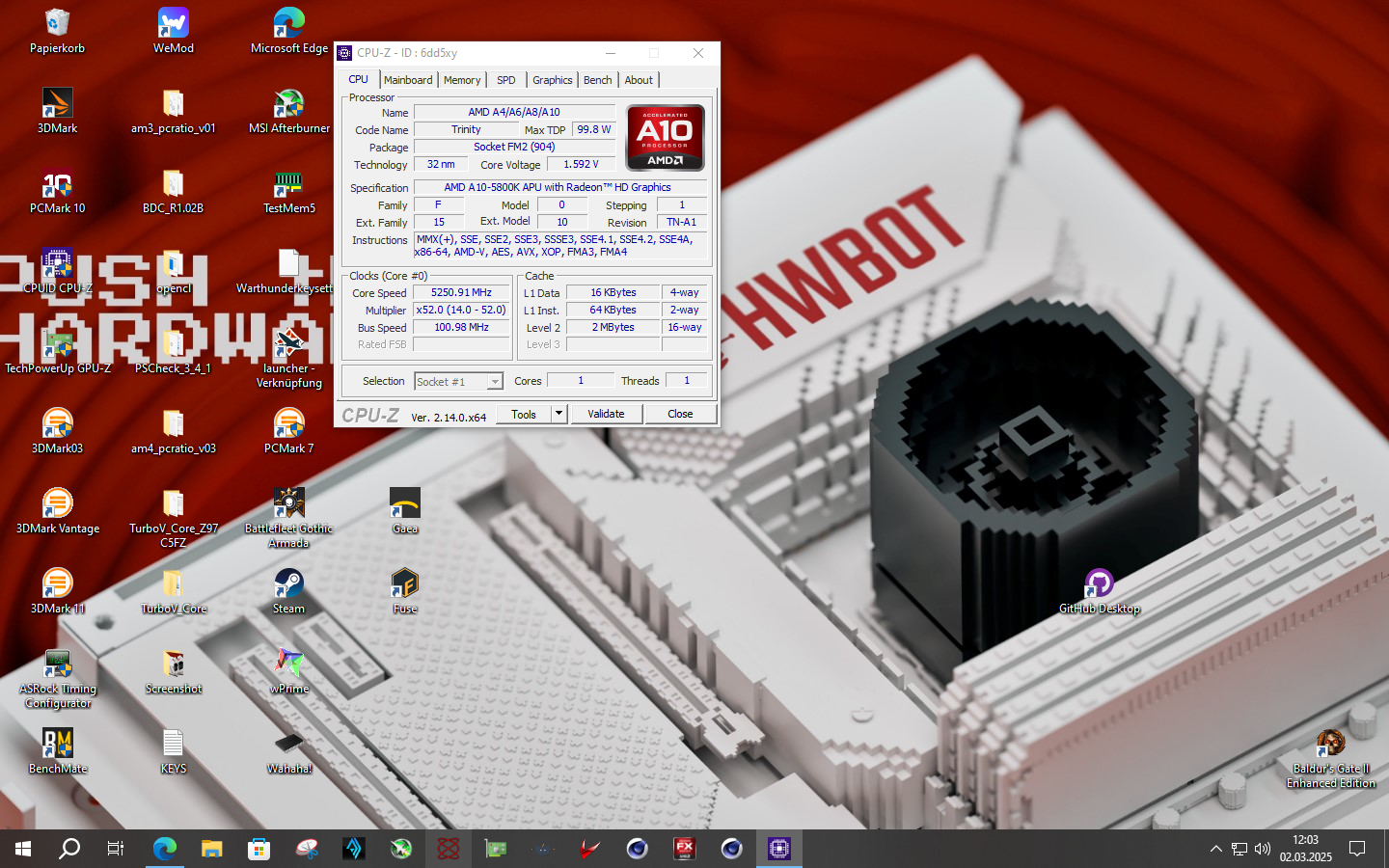Click the Socket FM2 (904) package value
Screen dimensions: 1389x868
coord(514,147)
